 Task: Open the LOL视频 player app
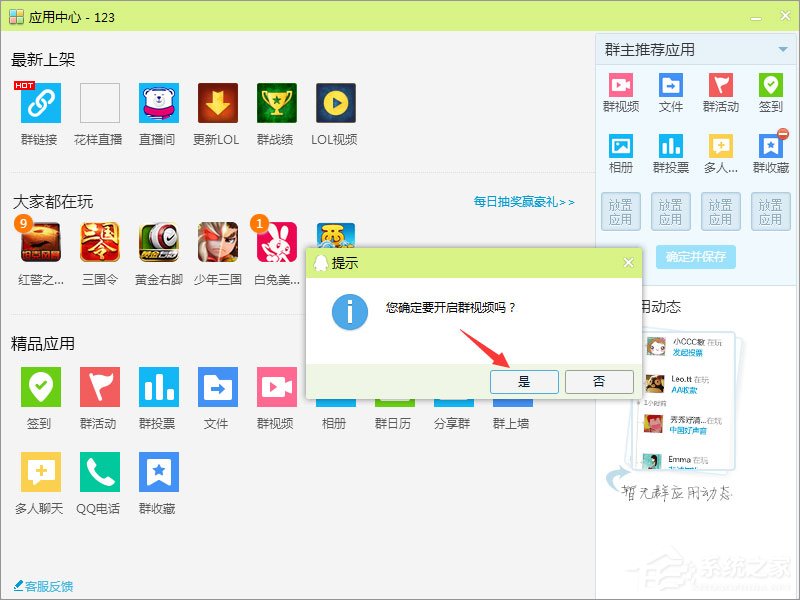[335, 105]
